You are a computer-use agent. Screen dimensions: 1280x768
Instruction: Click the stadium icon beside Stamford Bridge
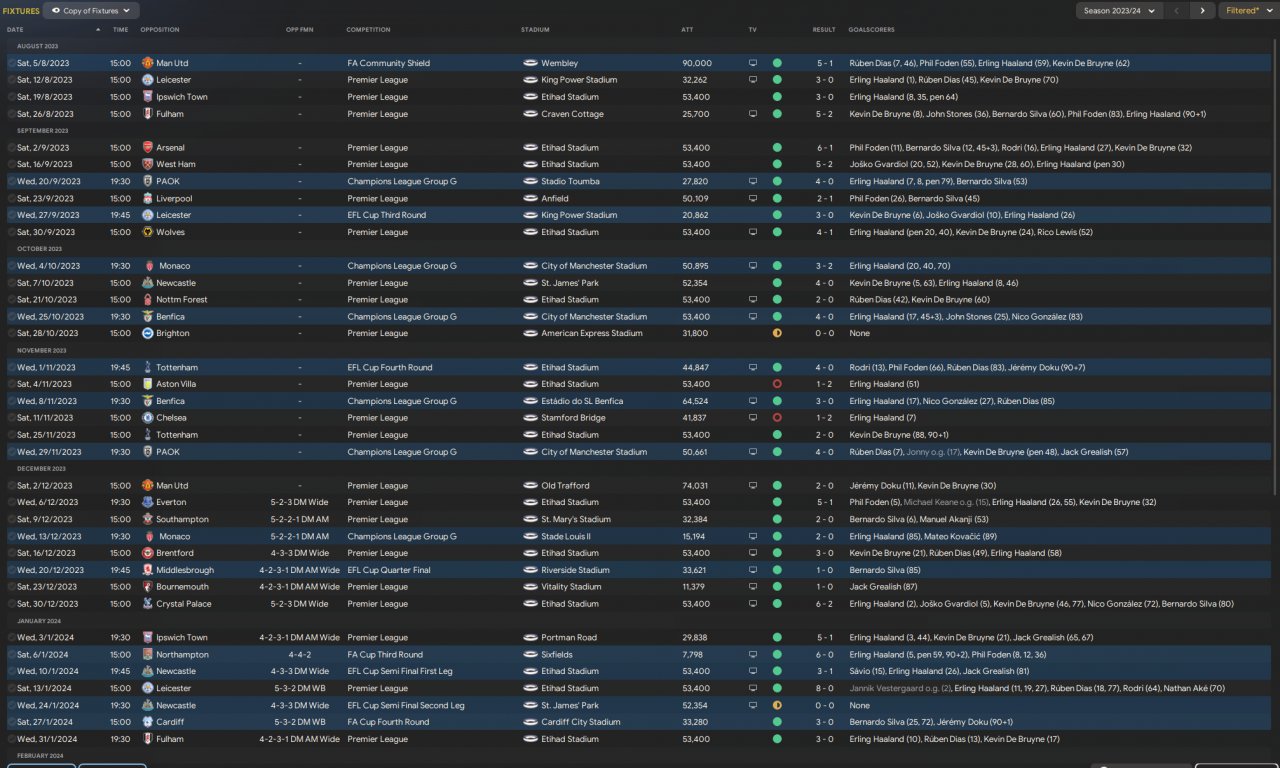point(530,418)
